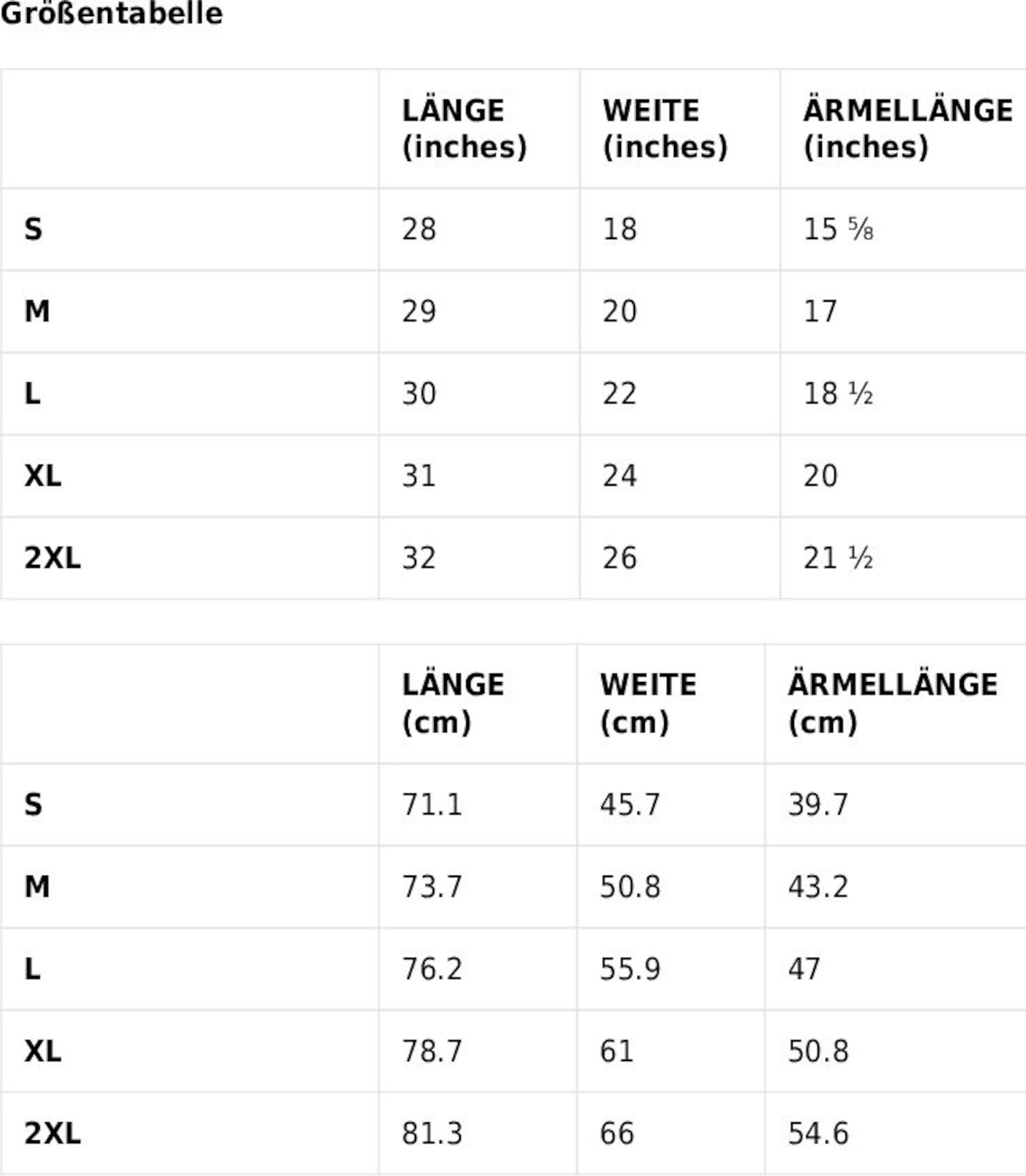This screenshot has width=1026, height=1176.
Task: Click sleeve length 54.6 for size 2XL
Action: pyautogui.click(x=818, y=1133)
